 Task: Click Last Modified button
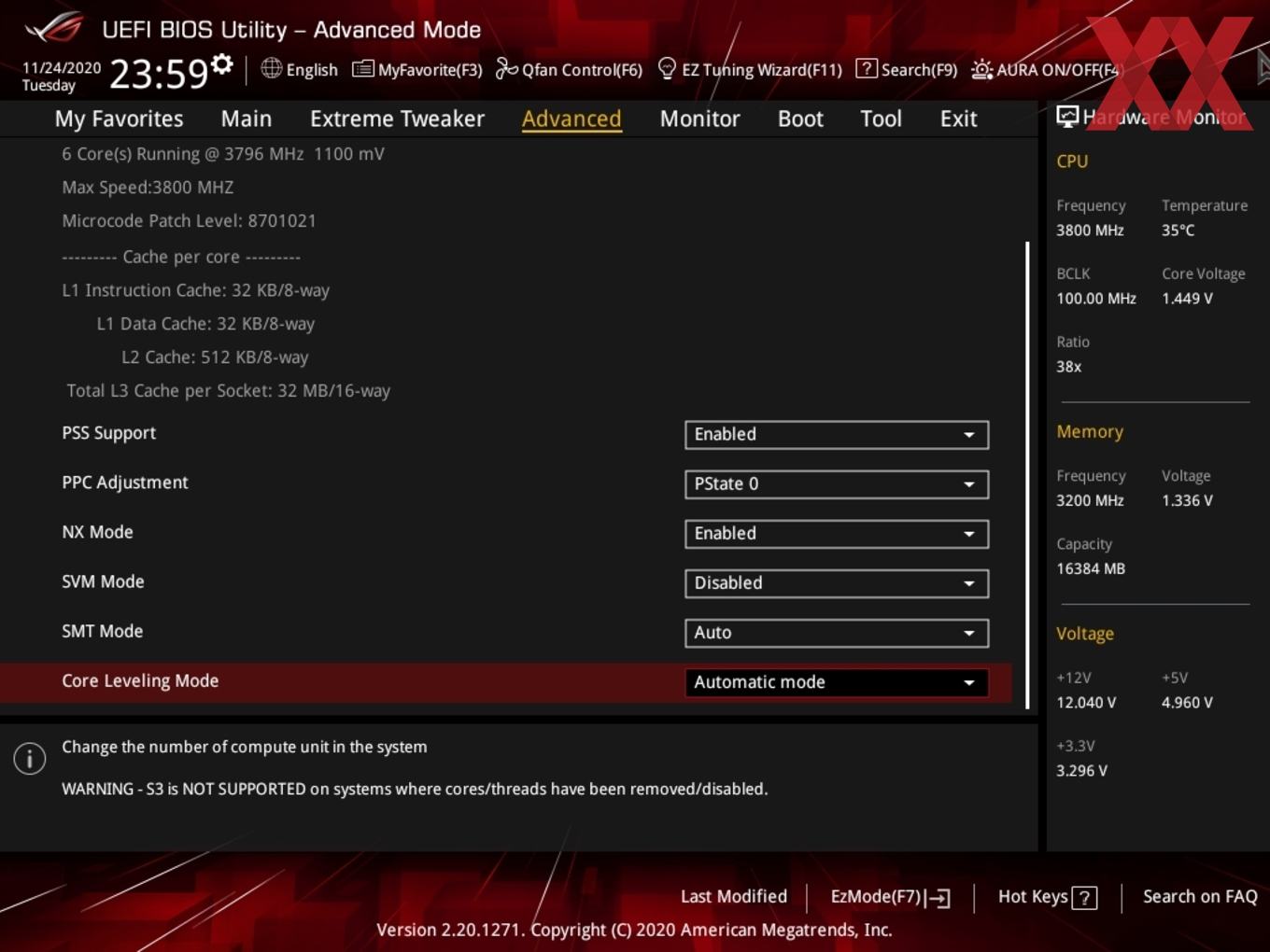(x=734, y=897)
